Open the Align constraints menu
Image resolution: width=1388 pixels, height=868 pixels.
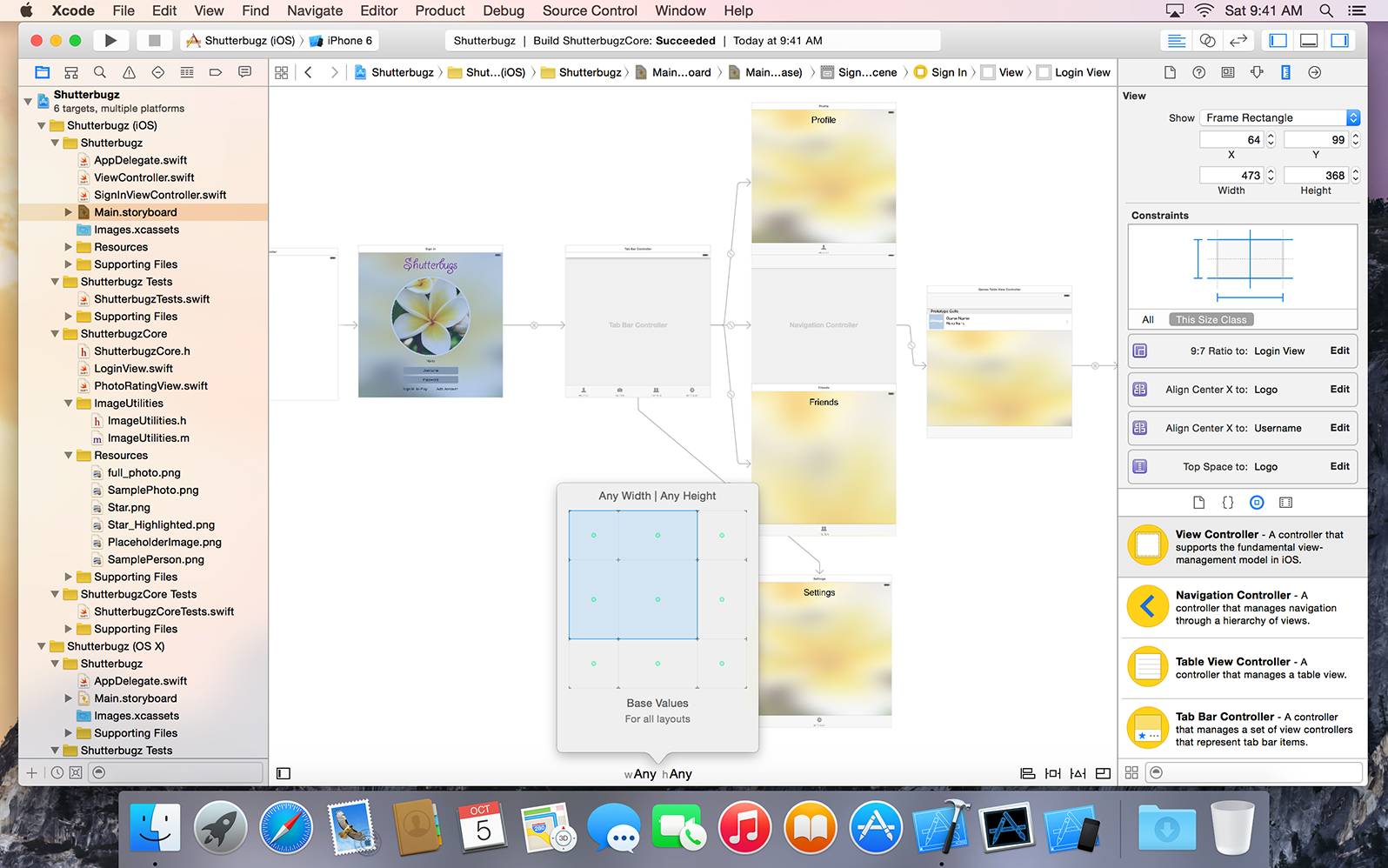click(x=1027, y=773)
